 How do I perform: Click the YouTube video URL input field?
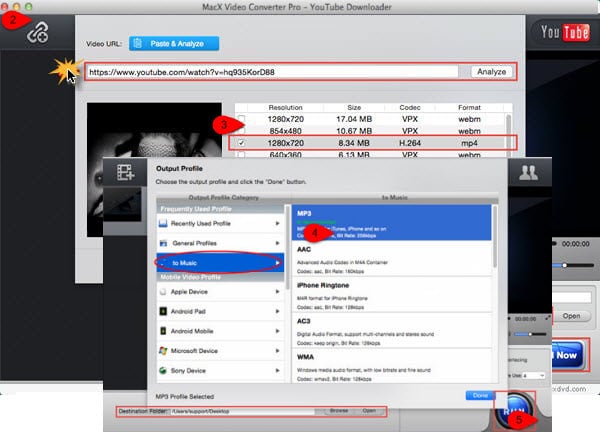coord(272,72)
